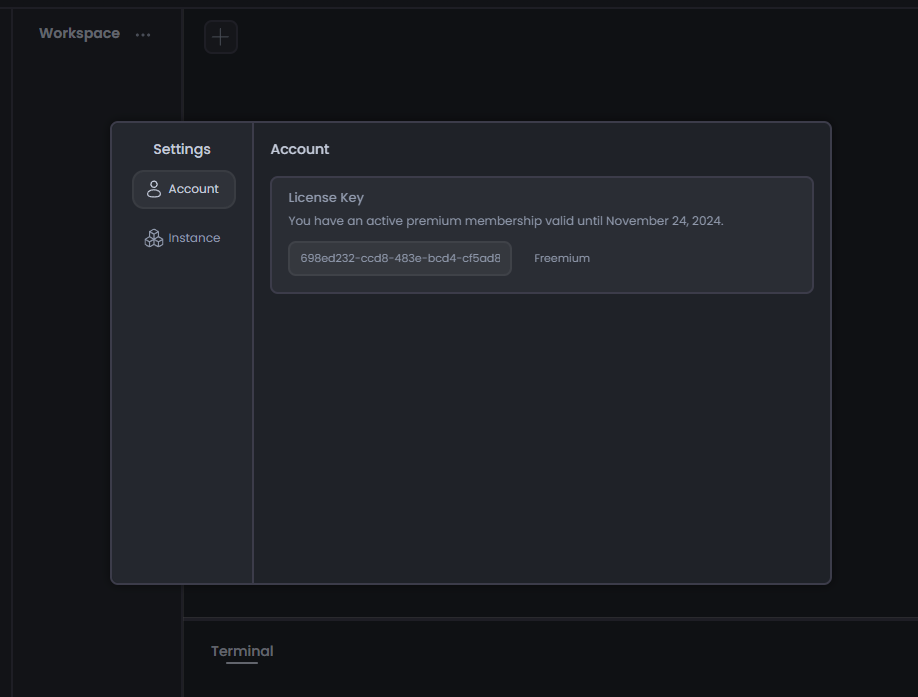This screenshot has height=697, width=918.
Task: Switch to the Instance settings tab label
Action: [194, 238]
